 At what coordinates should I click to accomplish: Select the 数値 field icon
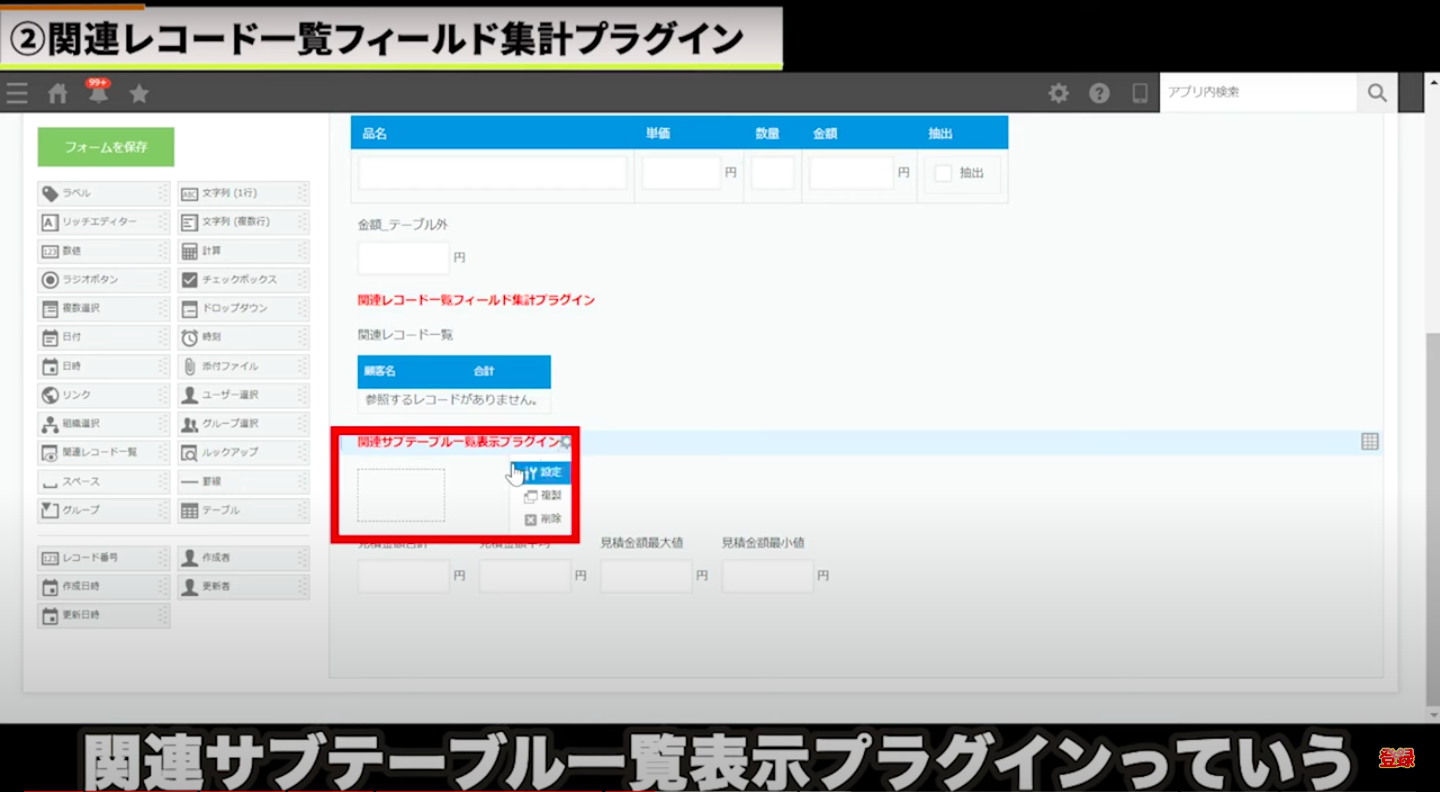pyautogui.click(x=50, y=251)
